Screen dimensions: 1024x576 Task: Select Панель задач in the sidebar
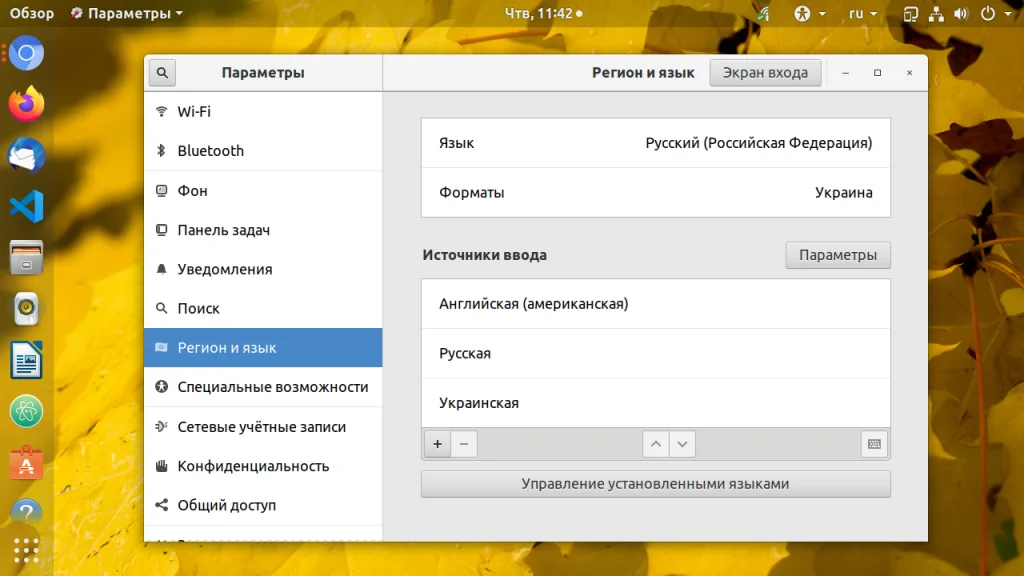263,230
